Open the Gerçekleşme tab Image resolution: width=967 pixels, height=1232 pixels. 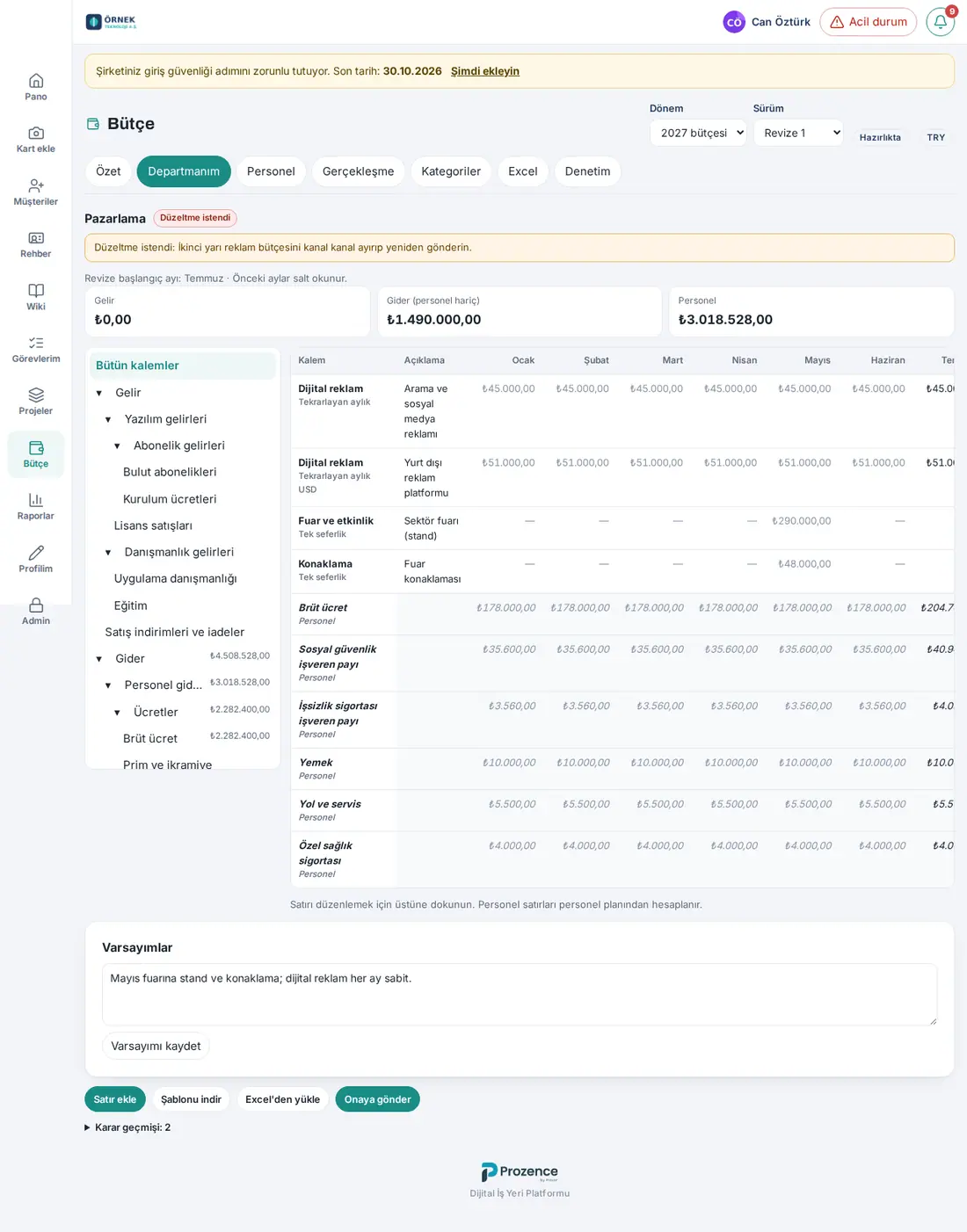click(358, 171)
